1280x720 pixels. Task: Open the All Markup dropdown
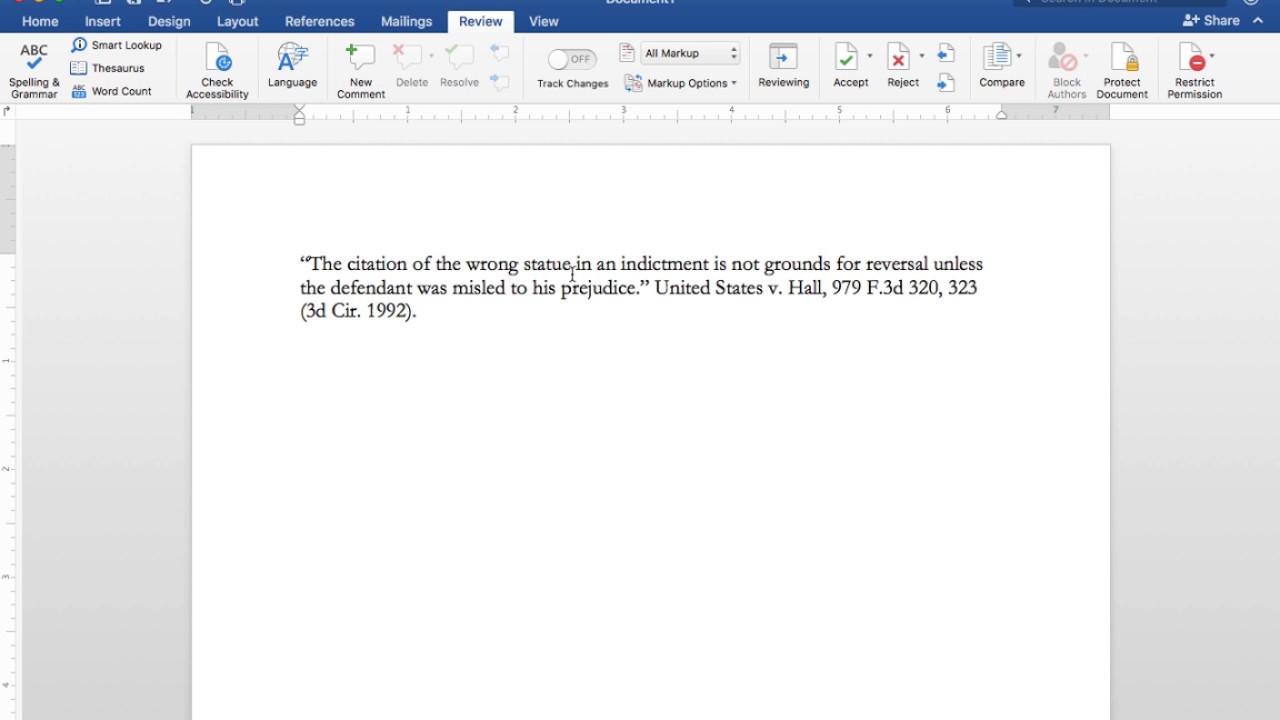(691, 53)
